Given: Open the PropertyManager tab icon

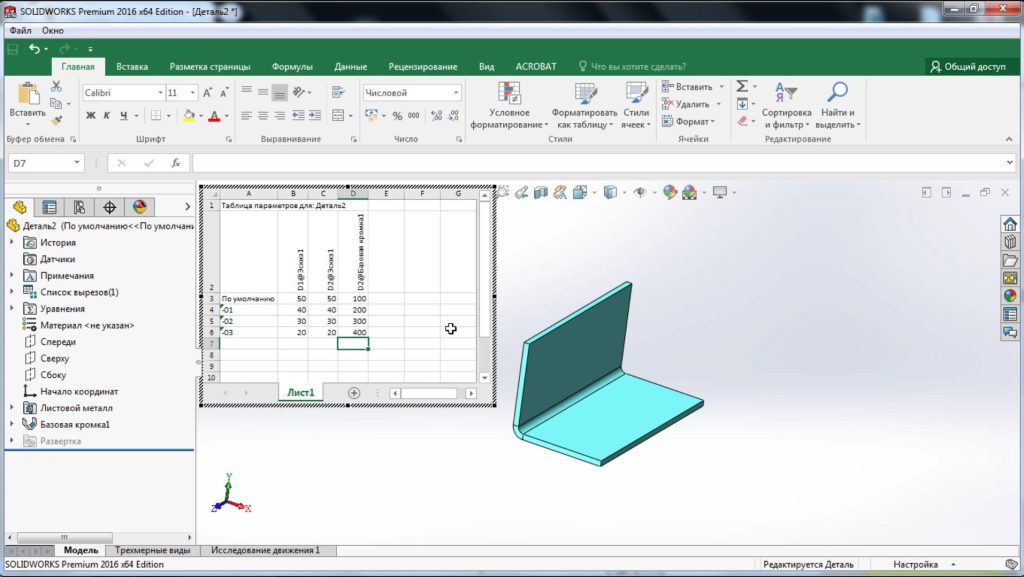Looking at the screenshot, I should 49,208.
